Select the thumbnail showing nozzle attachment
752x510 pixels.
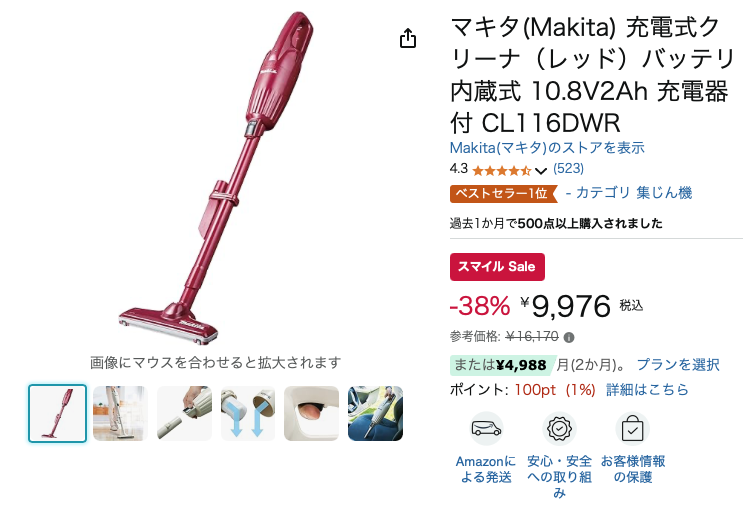click(x=184, y=413)
